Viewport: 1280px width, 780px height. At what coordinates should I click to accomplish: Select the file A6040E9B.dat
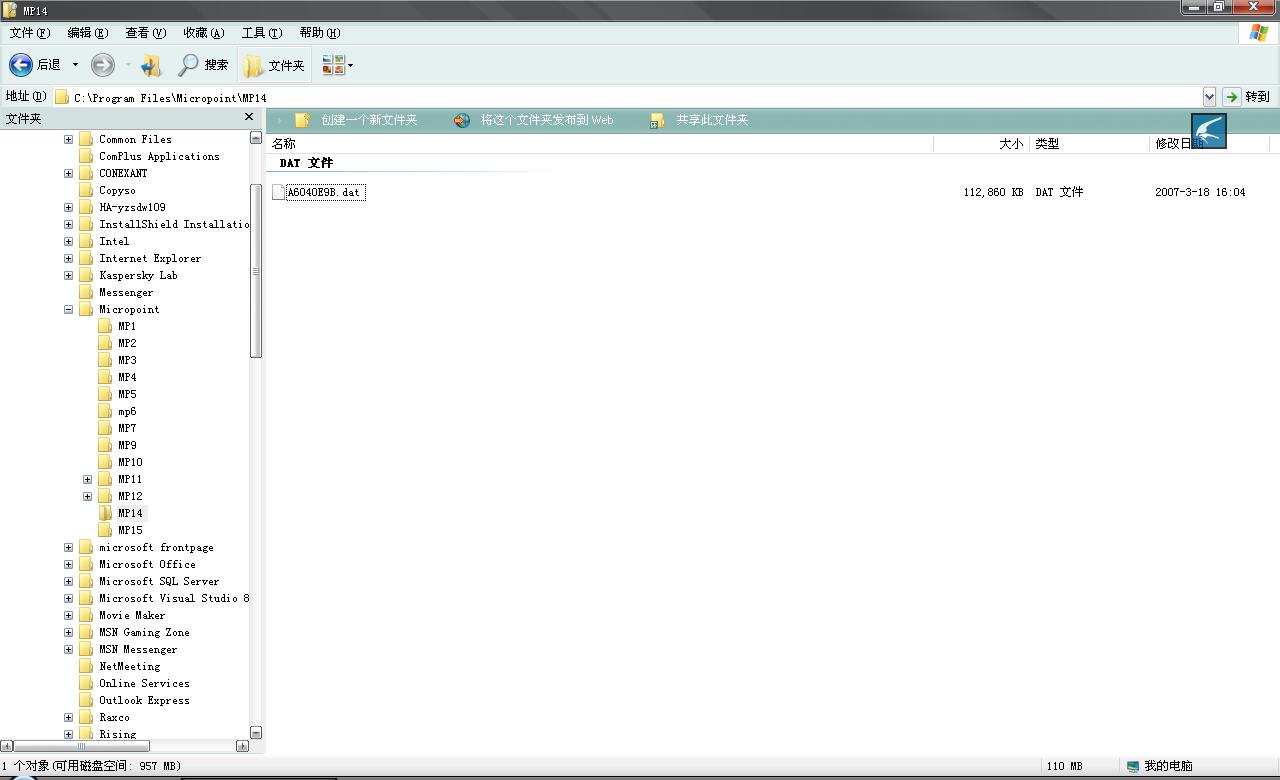point(325,192)
